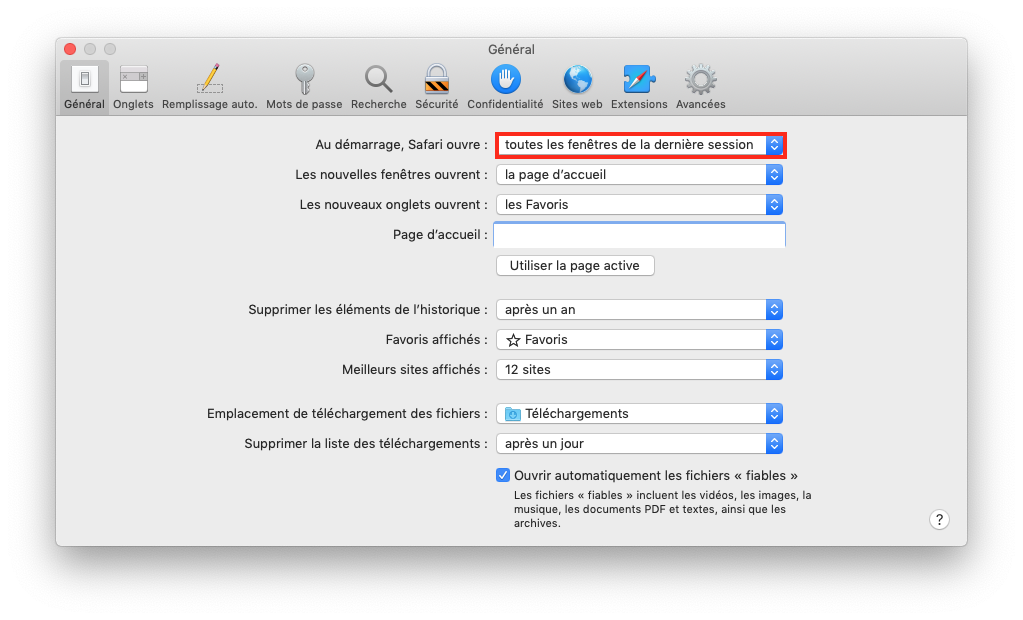Open Les nouveaux onglets ouvrent dropdown
This screenshot has width=1023, height=620.
[x=639, y=205]
